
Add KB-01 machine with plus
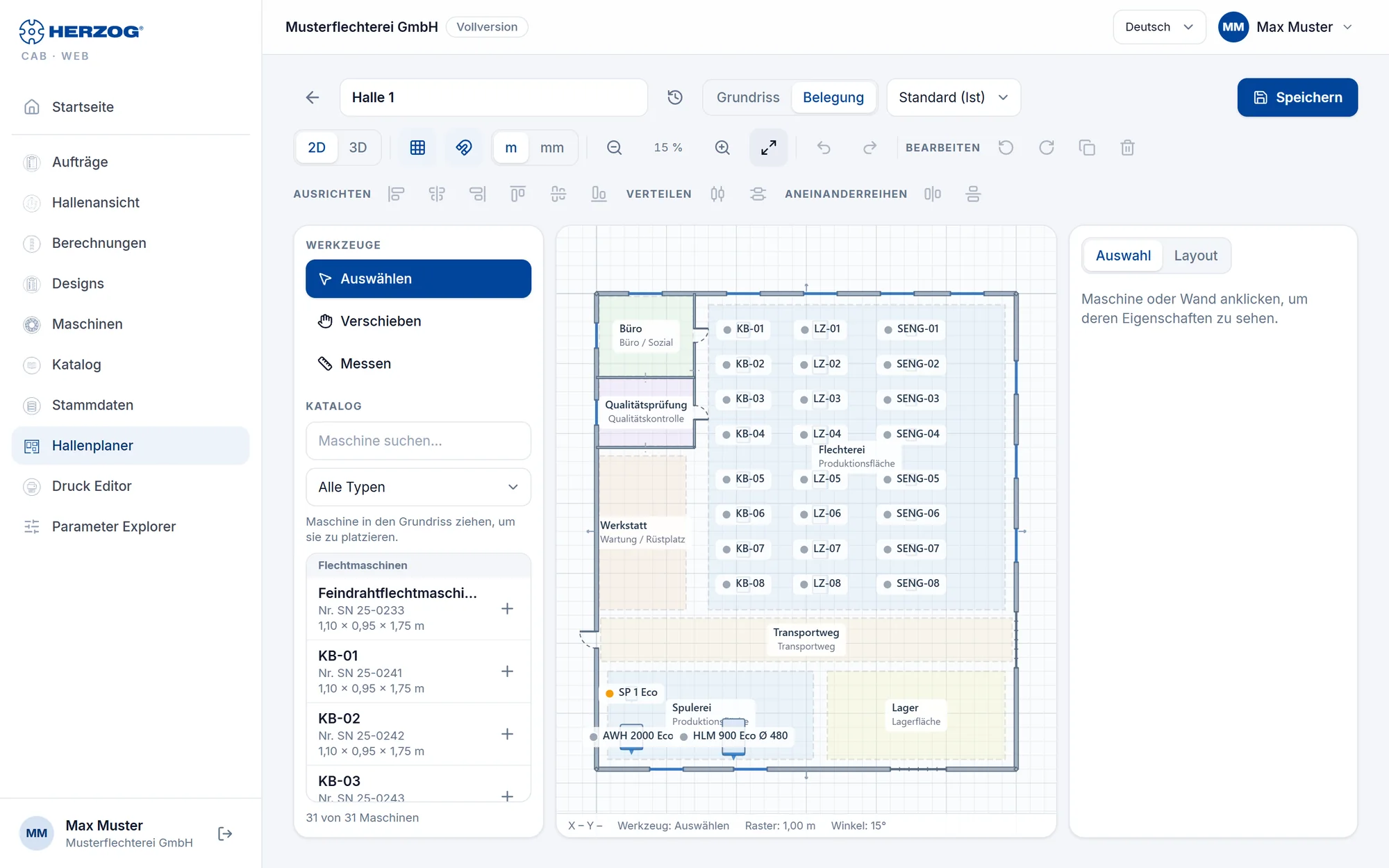click(x=507, y=671)
